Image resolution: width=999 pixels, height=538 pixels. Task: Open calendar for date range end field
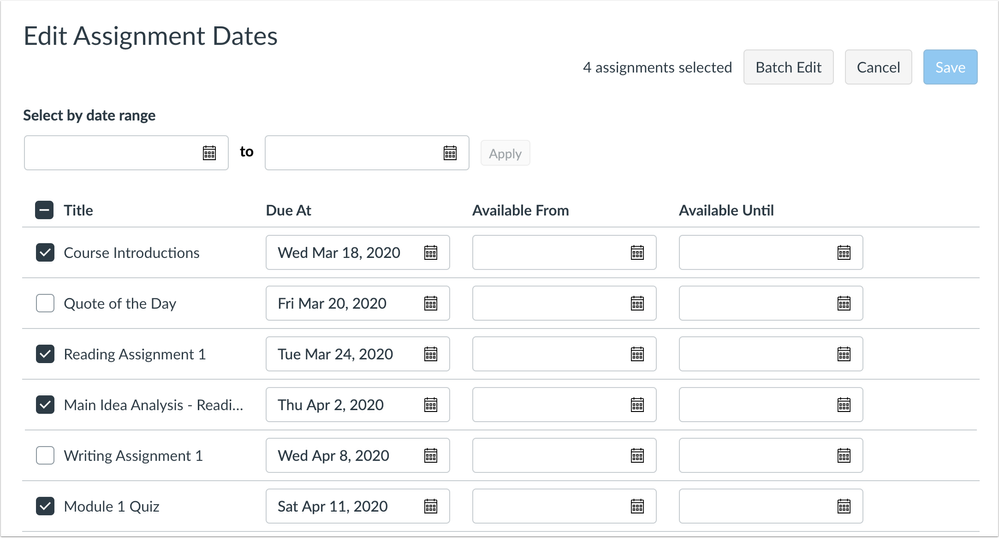(450, 153)
